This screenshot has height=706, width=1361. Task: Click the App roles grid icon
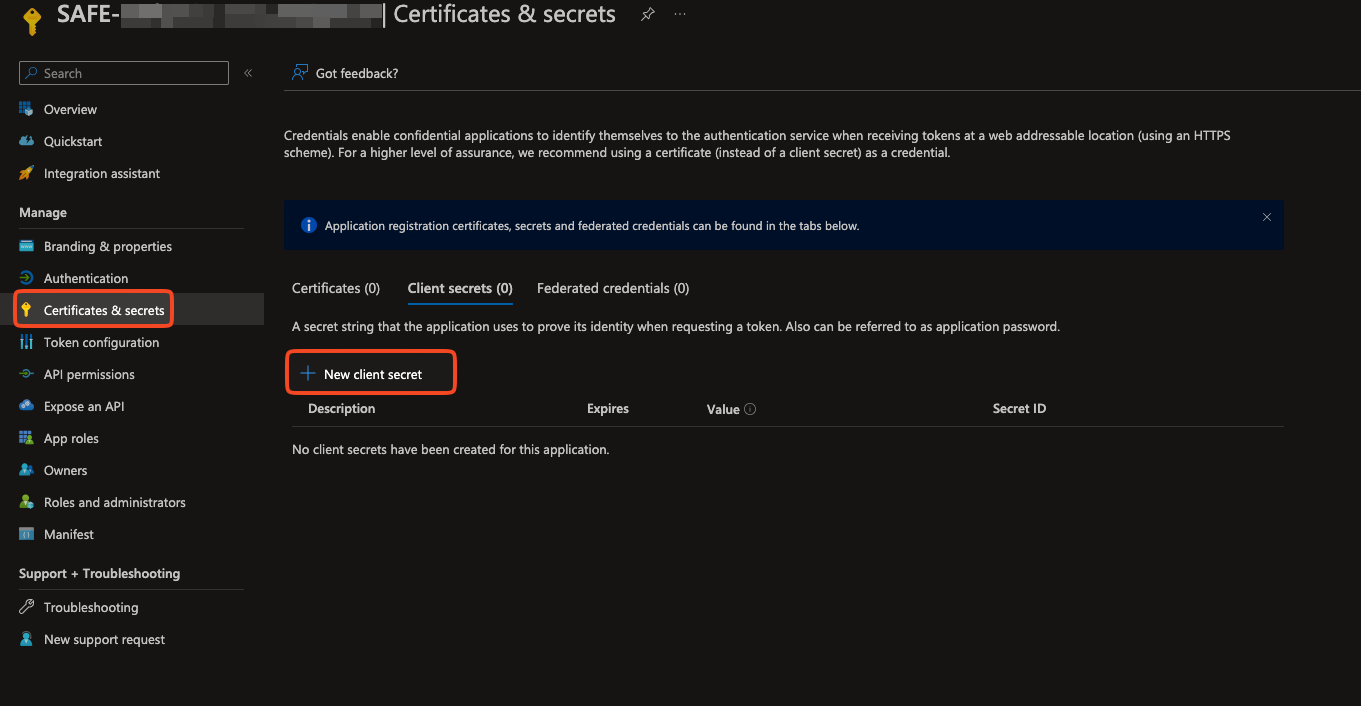click(27, 438)
